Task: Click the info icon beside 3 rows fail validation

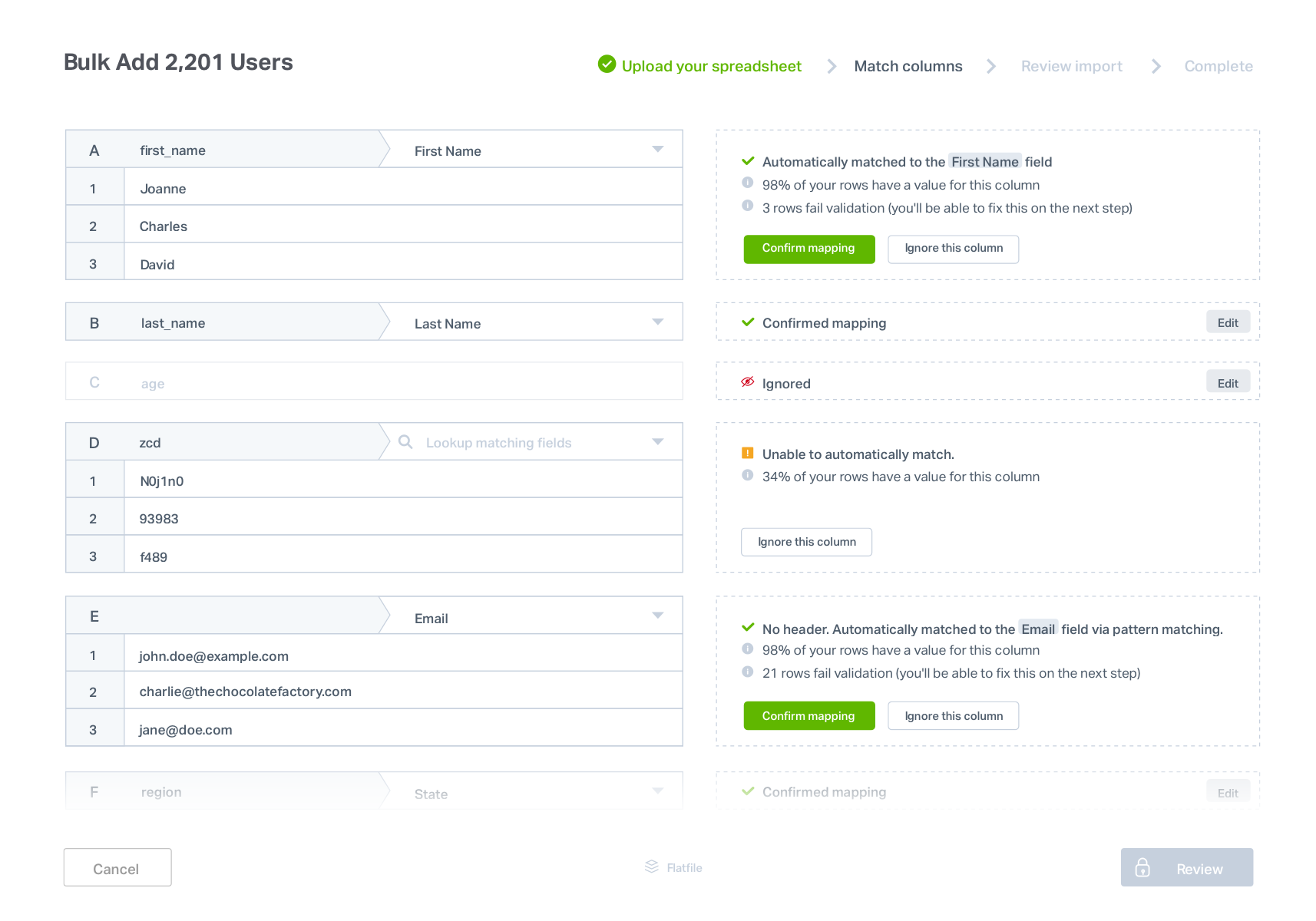Action: (x=747, y=206)
